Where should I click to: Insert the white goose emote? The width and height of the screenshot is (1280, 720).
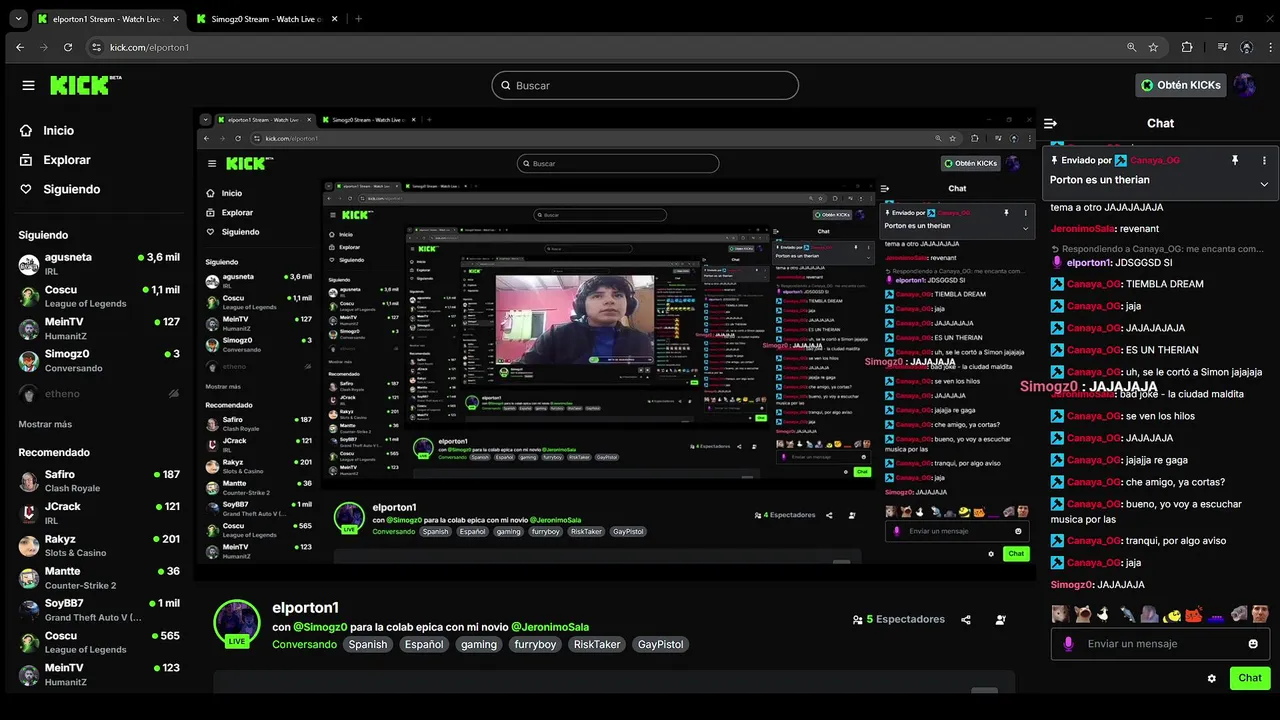[1103, 614]
